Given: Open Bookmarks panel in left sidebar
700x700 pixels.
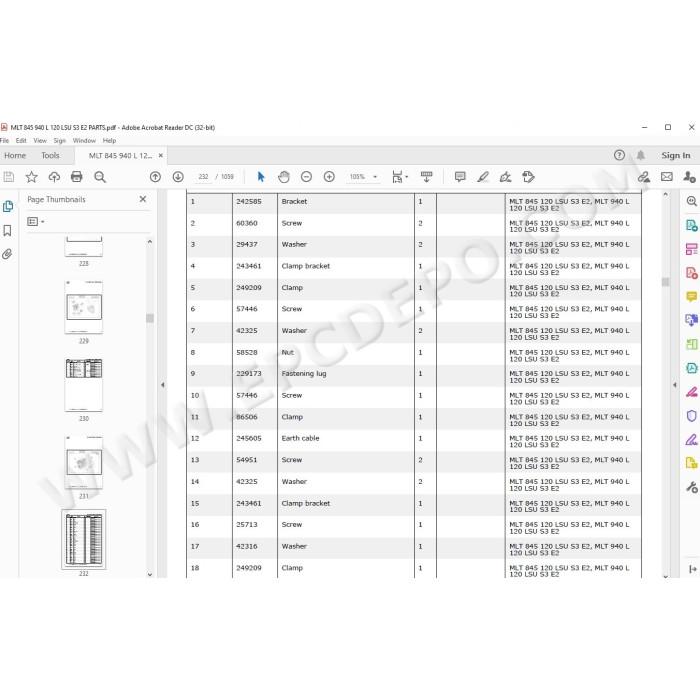Looking at the screenshot, I should pos(8,230).
